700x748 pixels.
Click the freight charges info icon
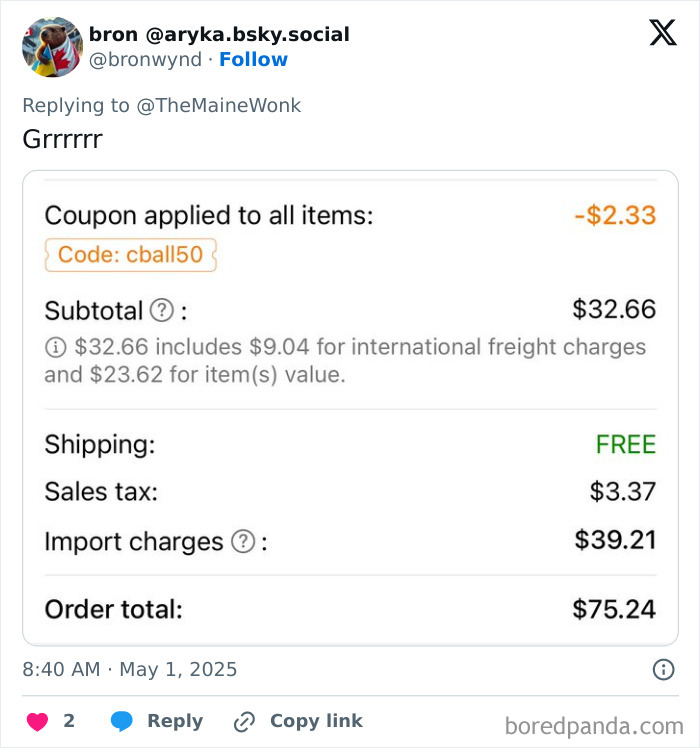click(54, 348)
